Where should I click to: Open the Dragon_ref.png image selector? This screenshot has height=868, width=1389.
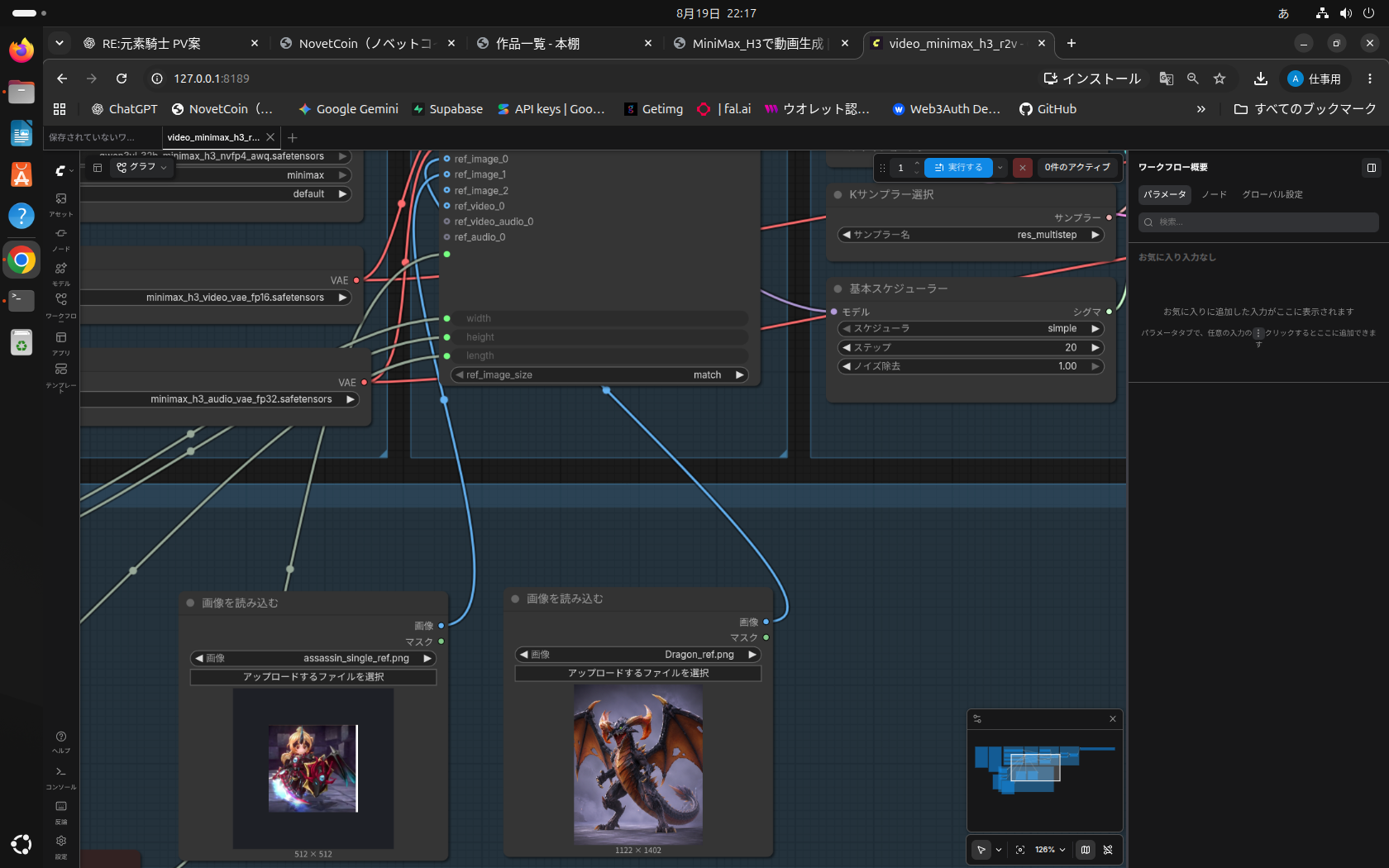coord(638,655)
